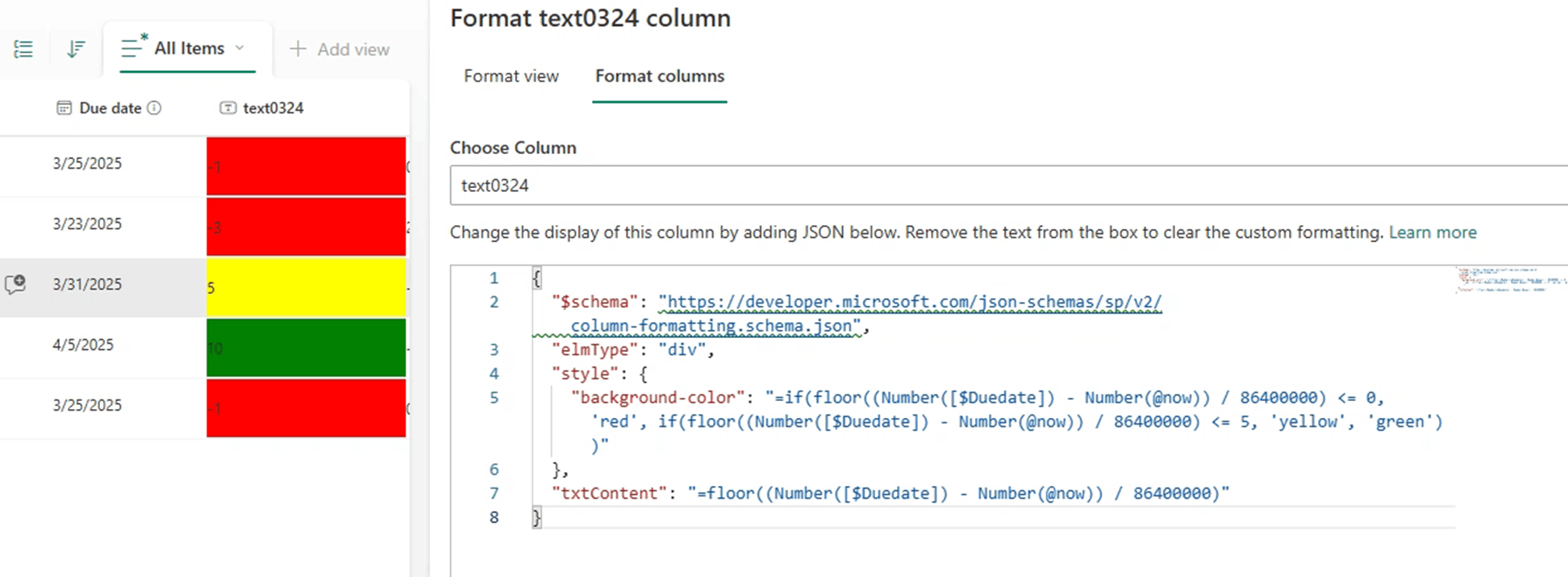Open the Choose Column dropdown showing text0324
Viewport: 1568px width, 577px height.
point(1008,186)
